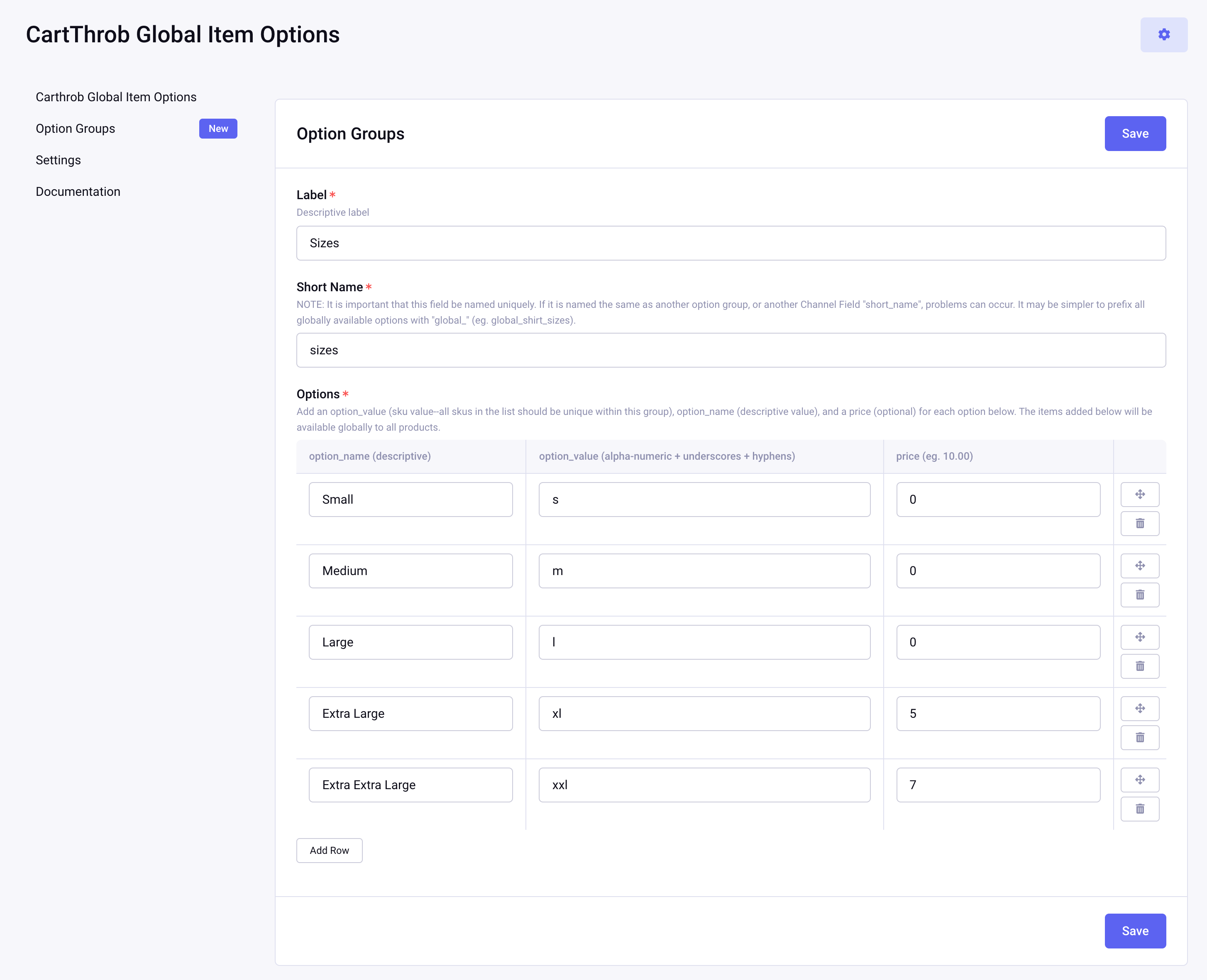Click the top Save button
Screen dimensions: 1207x980
pos(1135,134)
